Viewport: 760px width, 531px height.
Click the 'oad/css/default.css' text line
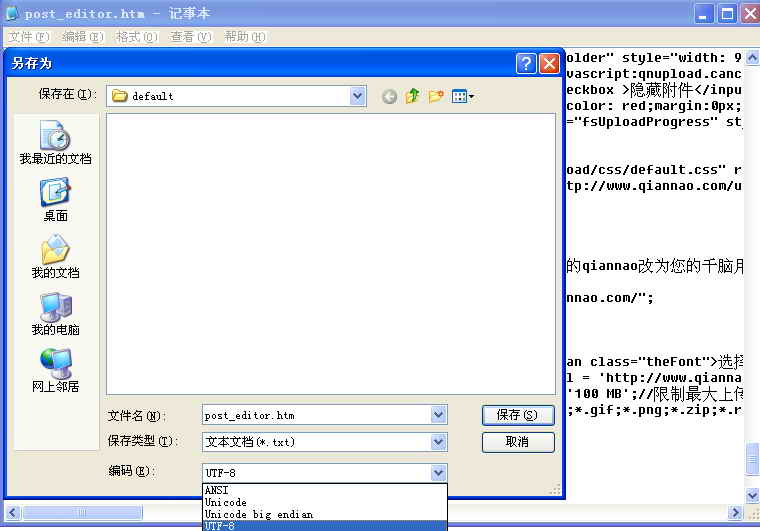tap(653, 170)
